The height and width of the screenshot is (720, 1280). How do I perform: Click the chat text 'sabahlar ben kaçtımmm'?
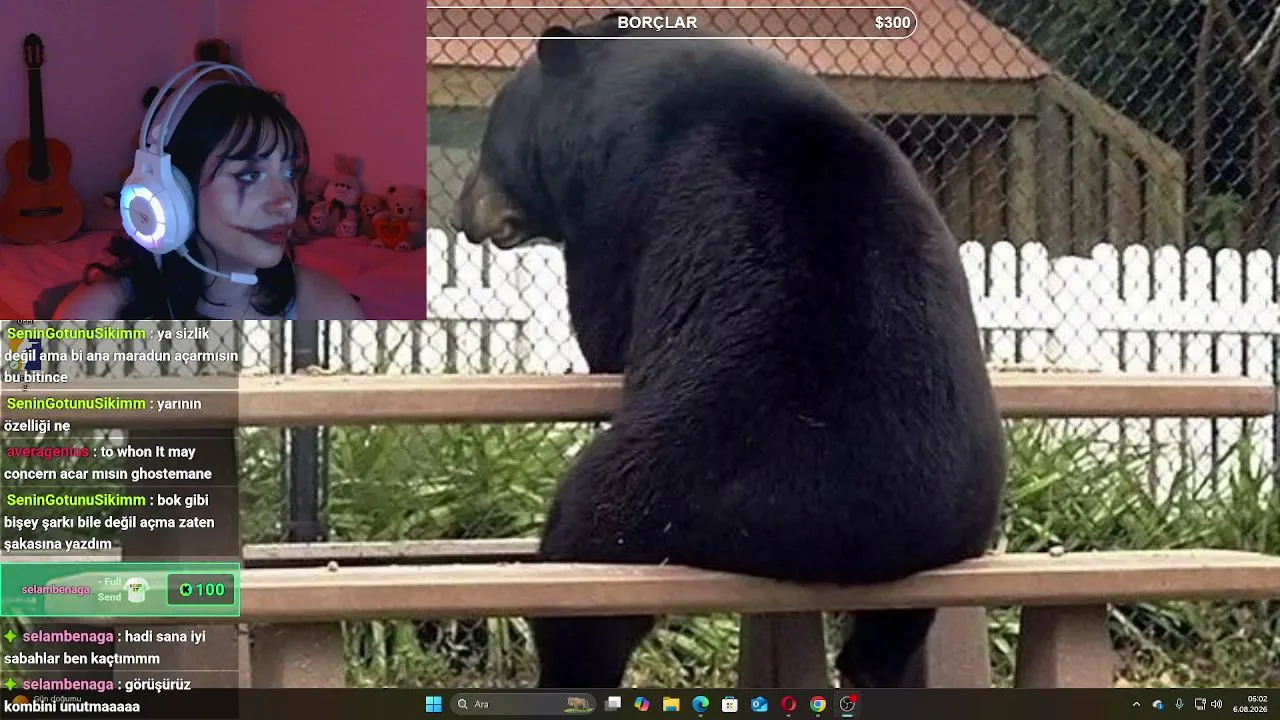82,659
